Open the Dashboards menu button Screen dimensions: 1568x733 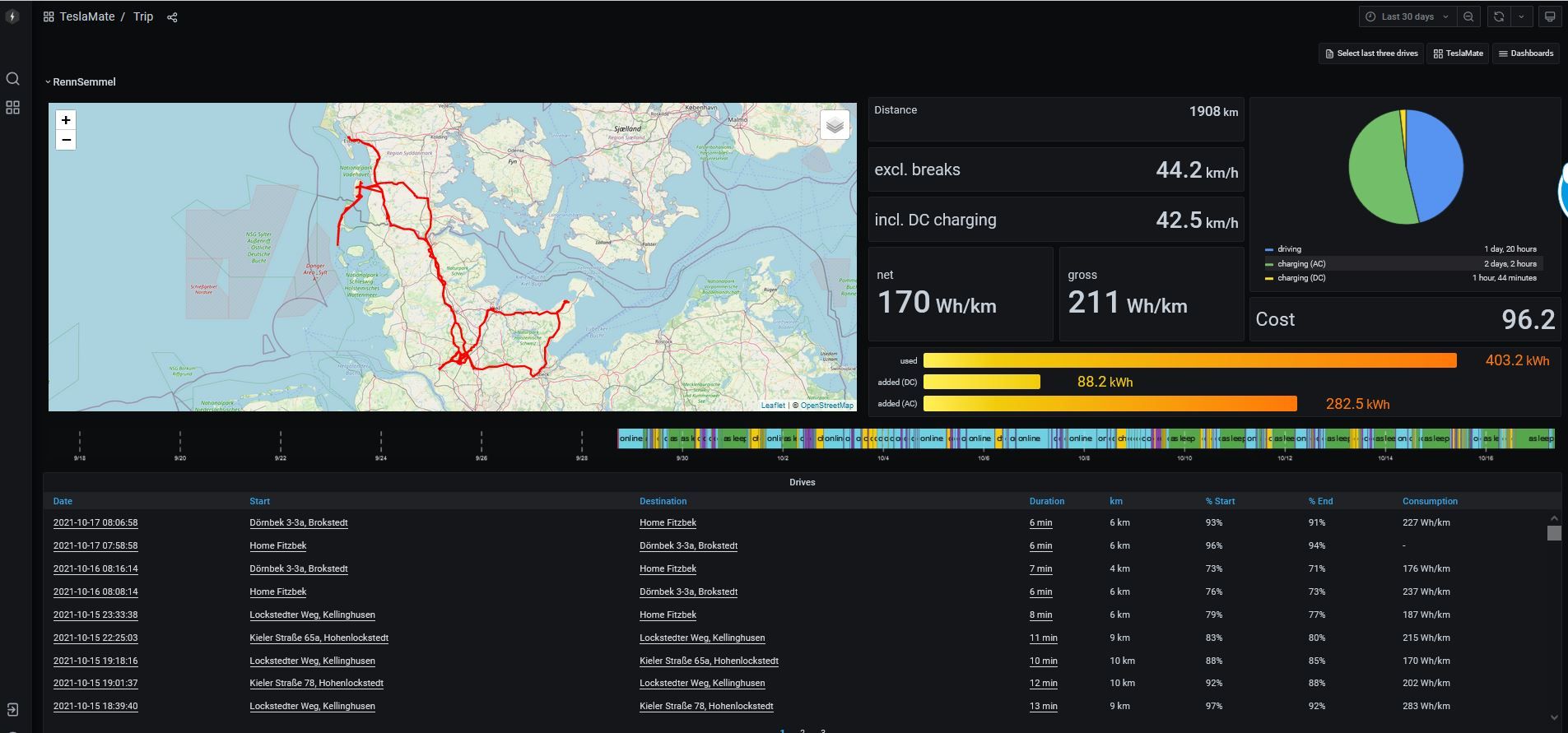coord(1525,53)
